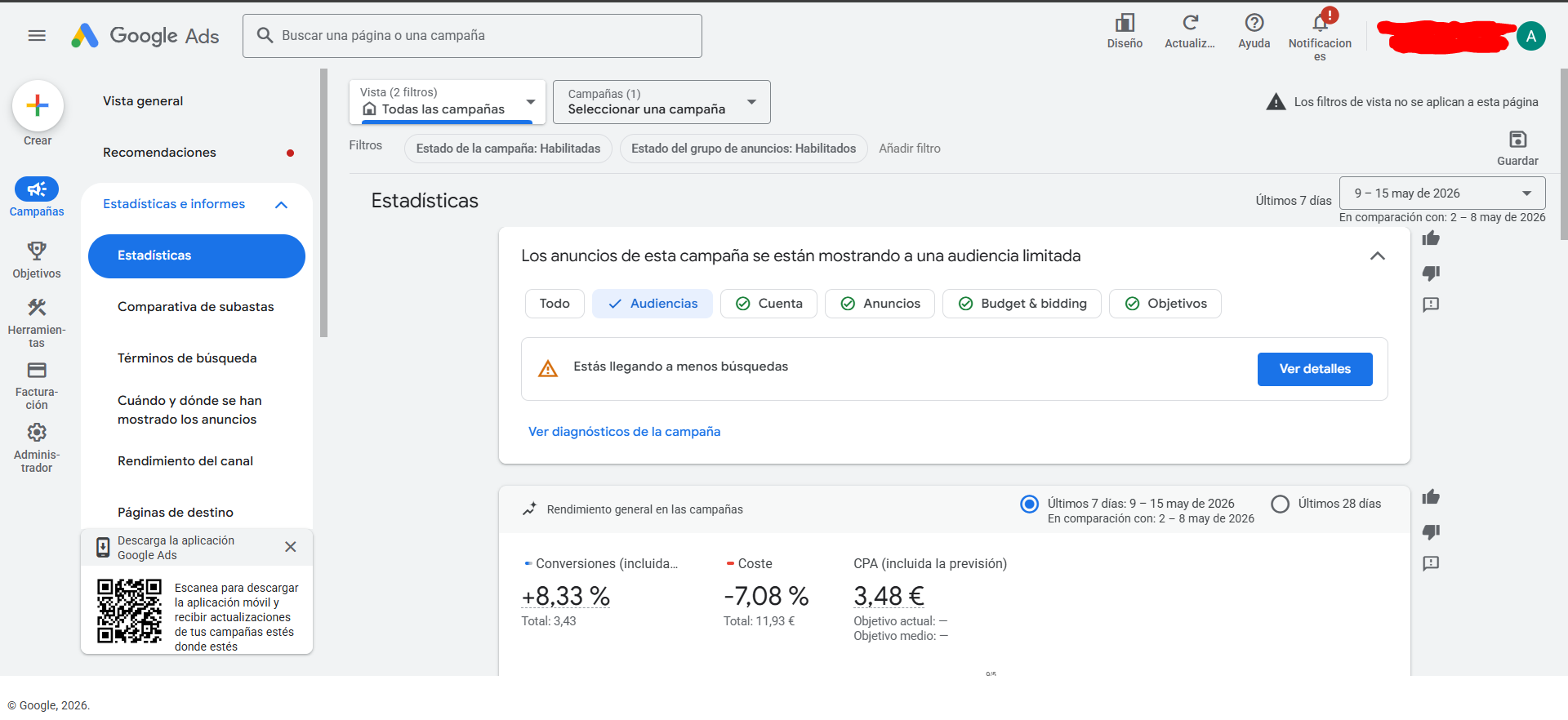The height and width of the screenshot is (720, 1568).
Task: Open Facturación billing icon
Action: [x=37, y=370]
